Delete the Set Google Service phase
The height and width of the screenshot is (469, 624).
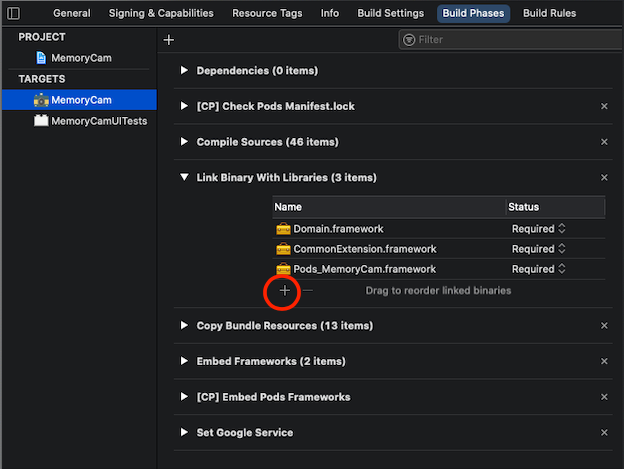604,432
